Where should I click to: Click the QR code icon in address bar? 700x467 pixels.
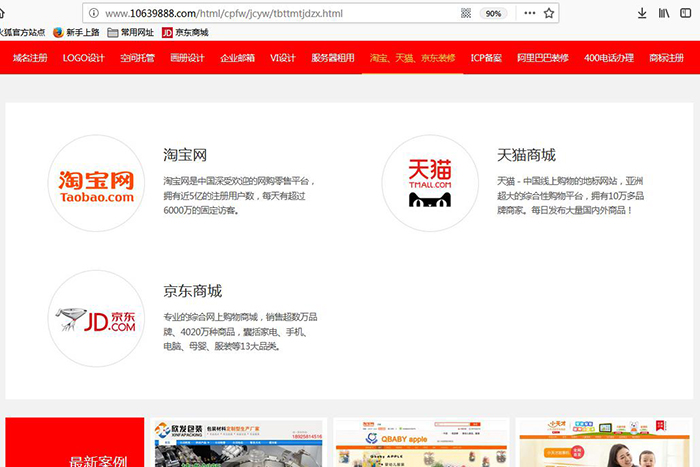click(x=466, y=13)
